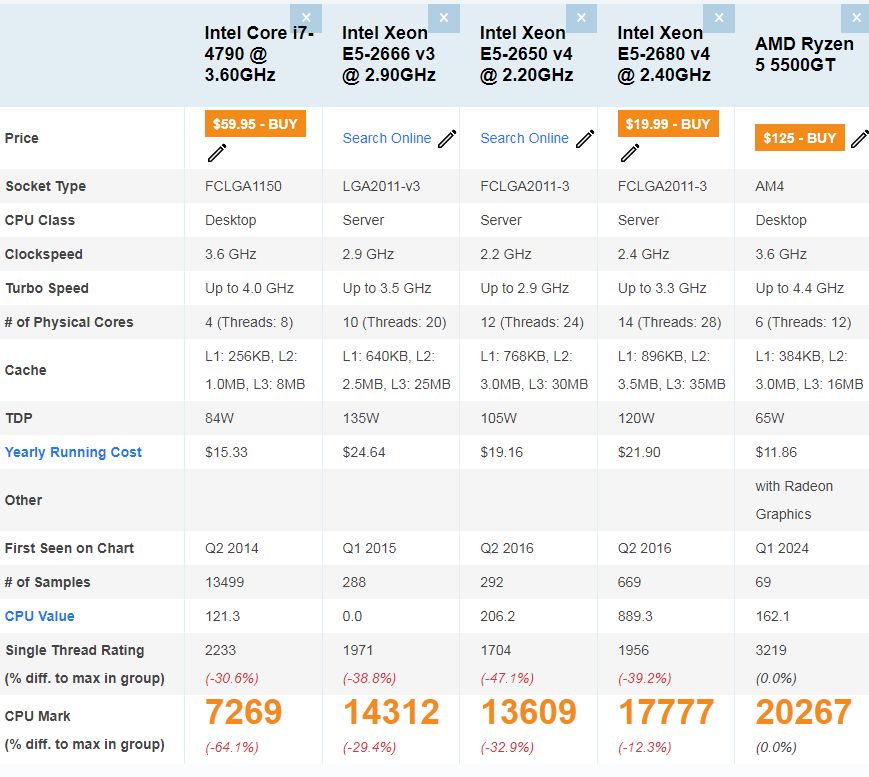Edit price pencil under $59.95 button
The height and width of the screenshot is (777, 869).
(217, 152)
